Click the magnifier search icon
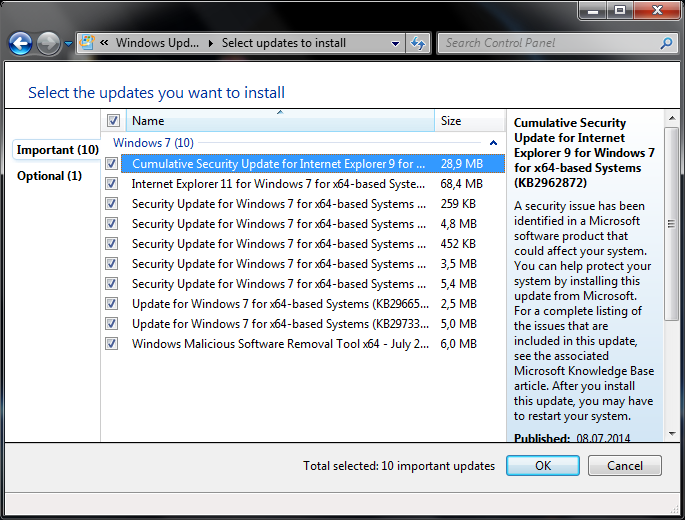 pos(666,43)
